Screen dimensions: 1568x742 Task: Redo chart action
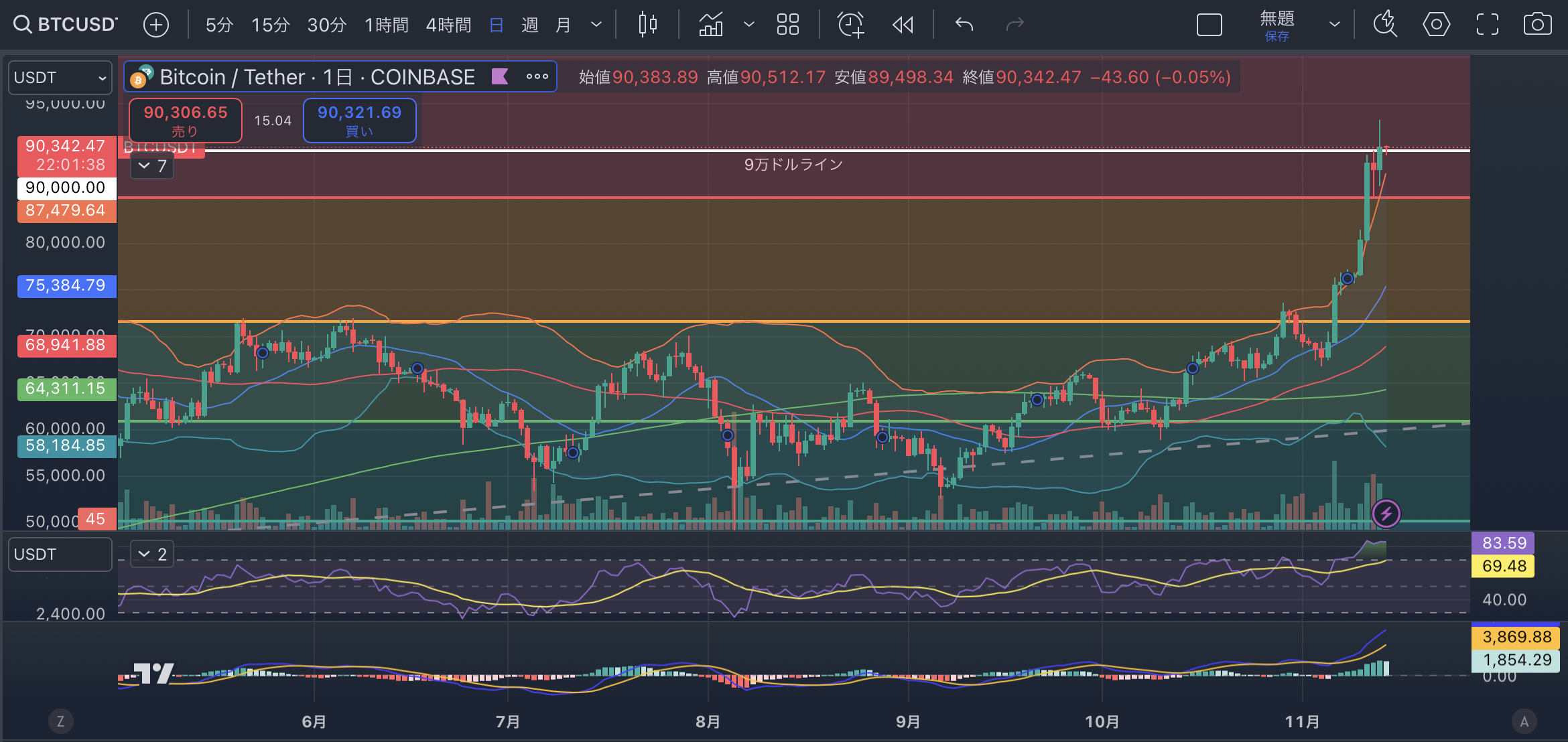point(1015,25)
